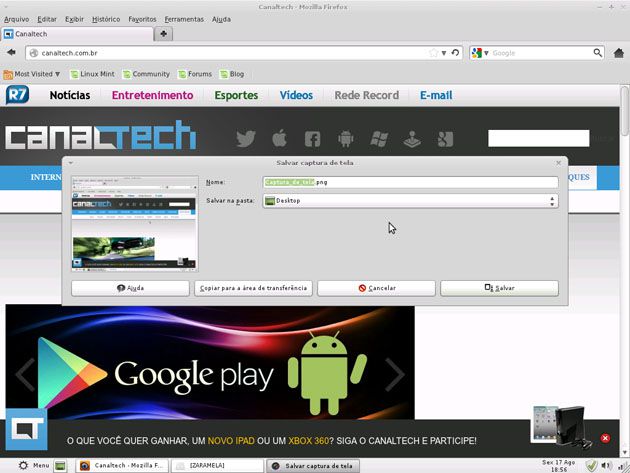Viewport: 630px width, 473px height.
Task: Open the Community bookmark
Action: [x=146, y=74]
